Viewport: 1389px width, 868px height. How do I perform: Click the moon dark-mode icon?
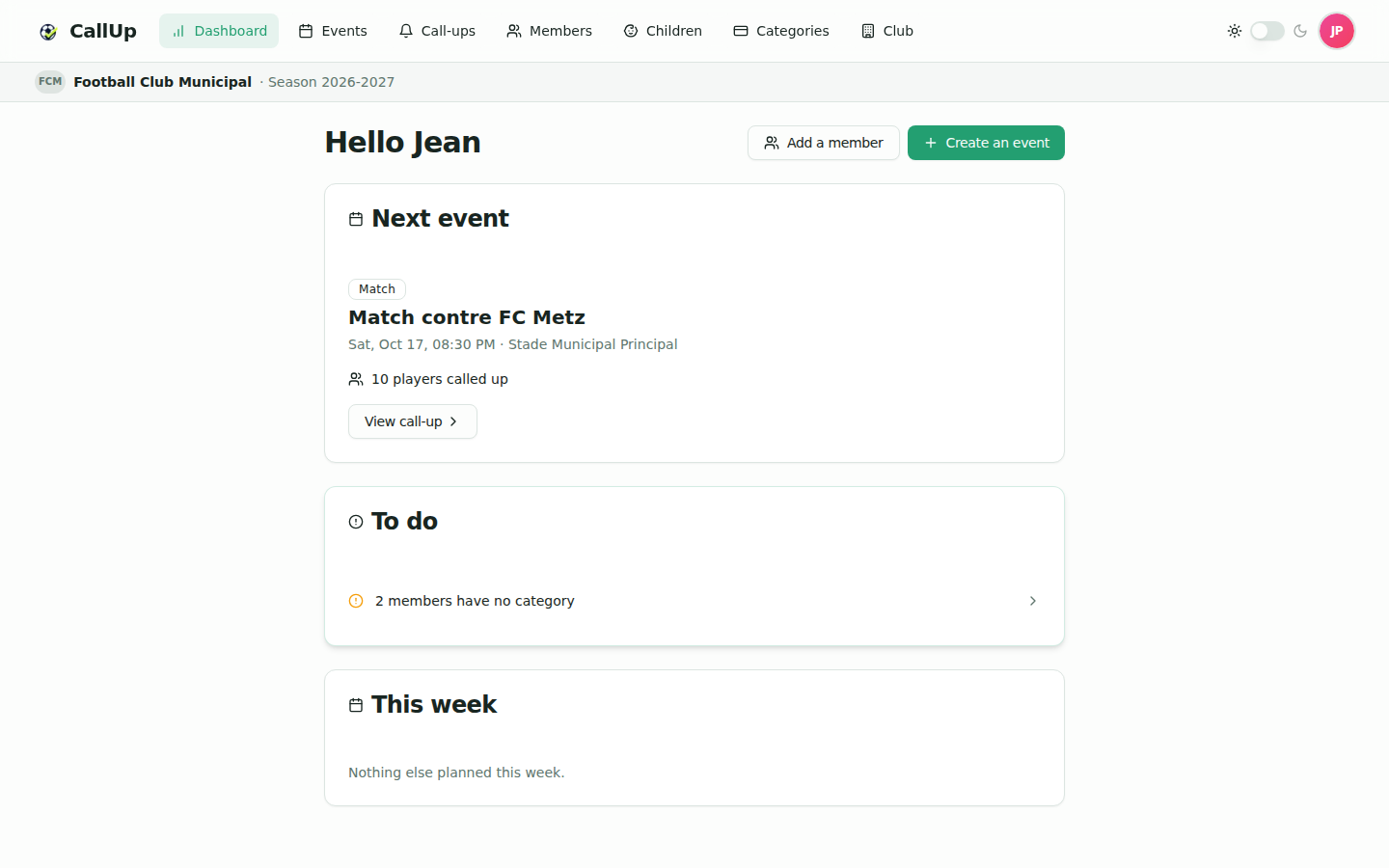coord(1300,31)
